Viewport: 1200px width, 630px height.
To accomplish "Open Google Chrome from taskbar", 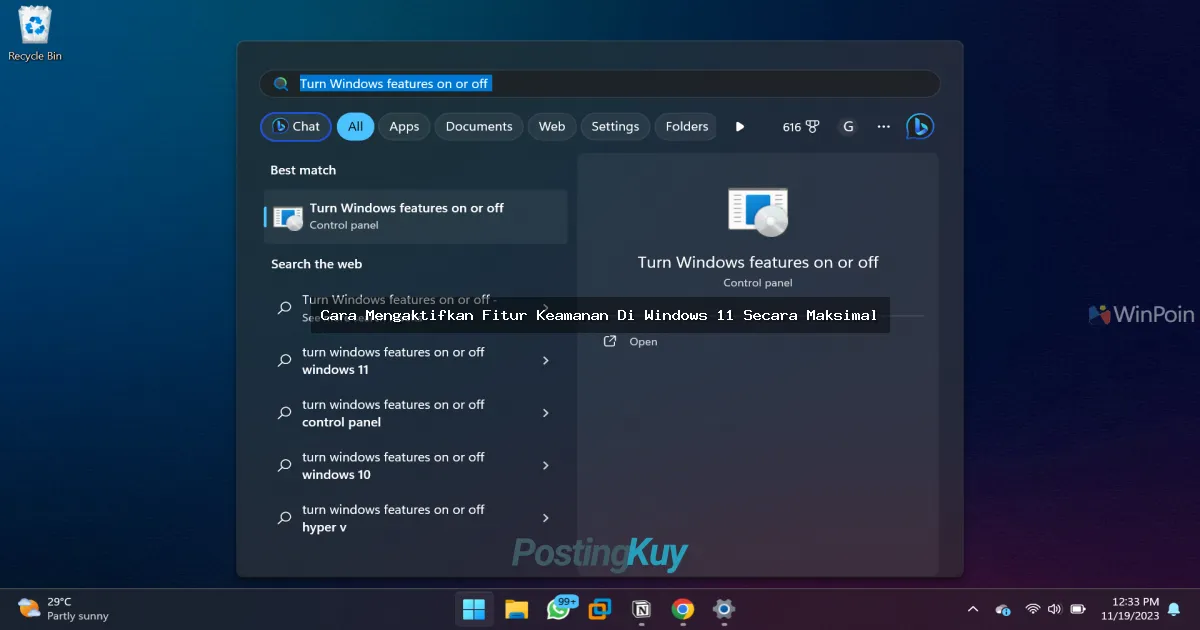I will tap(683, 609).
